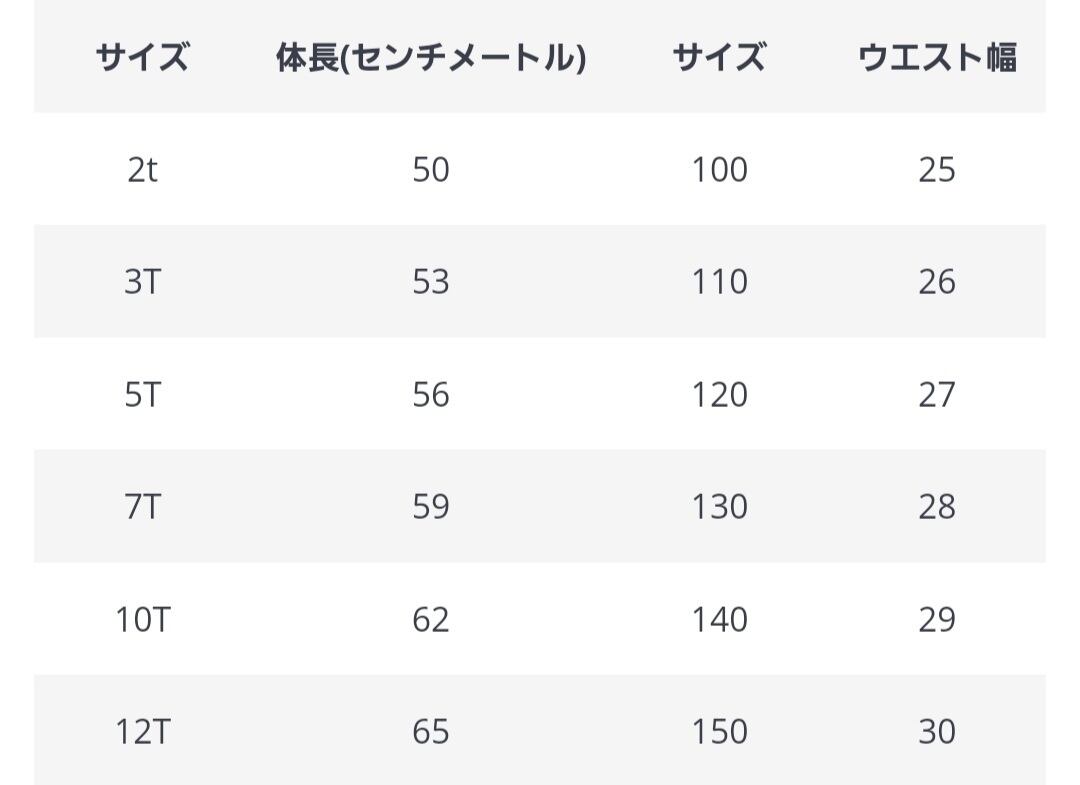
Task: Click body length value 50
Action: 431,170
